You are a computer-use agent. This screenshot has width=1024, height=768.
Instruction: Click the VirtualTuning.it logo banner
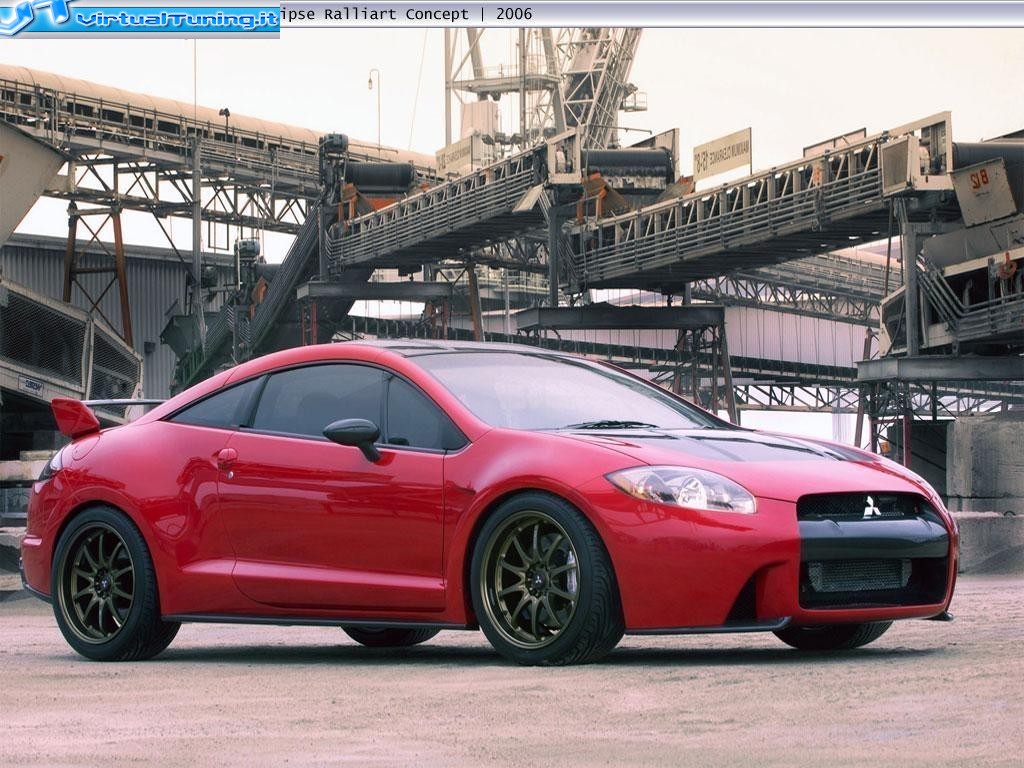click(x=140, y=18)
